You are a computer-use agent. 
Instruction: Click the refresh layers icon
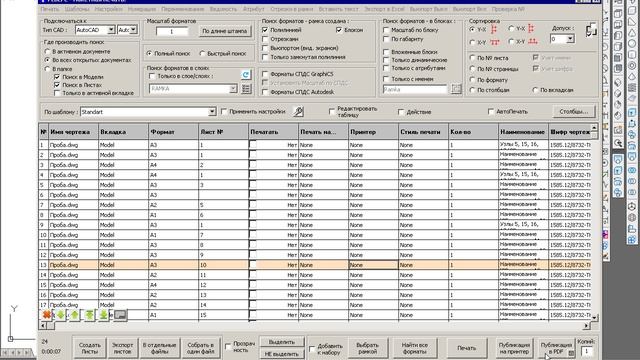click(245, 74)
